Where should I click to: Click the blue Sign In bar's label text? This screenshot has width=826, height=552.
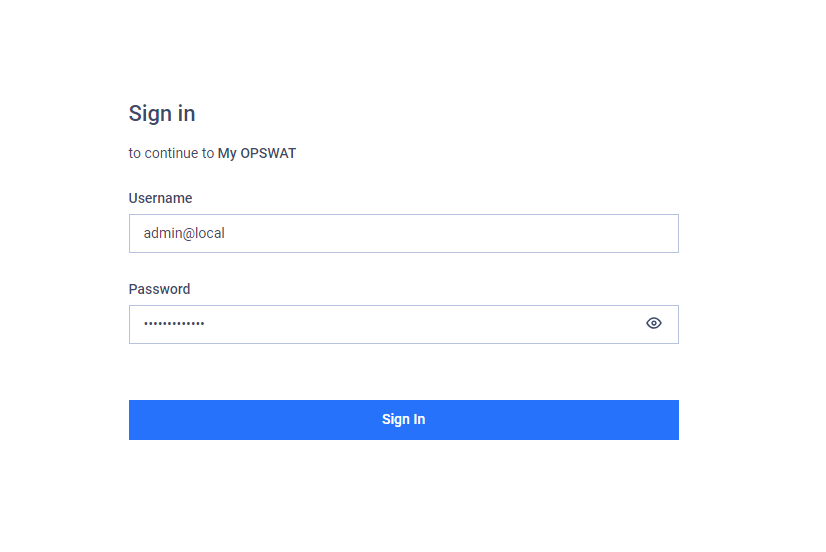tap(404, 419)
